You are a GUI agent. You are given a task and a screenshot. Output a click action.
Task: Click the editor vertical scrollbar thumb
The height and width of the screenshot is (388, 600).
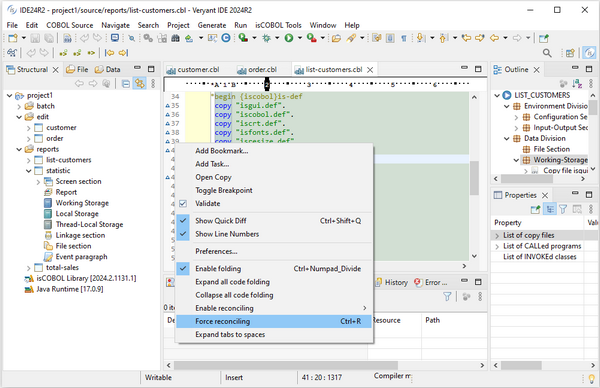474,178
